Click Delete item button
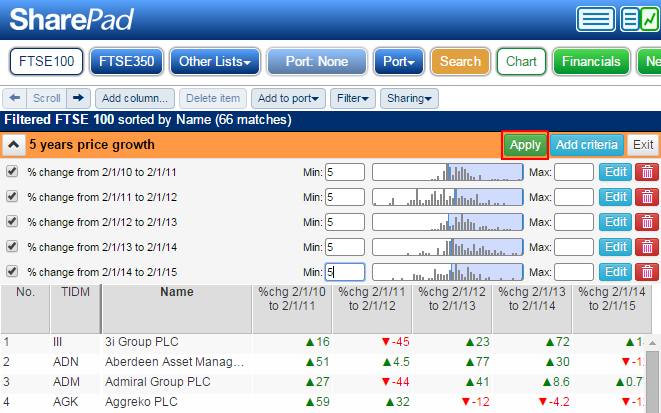 tap(213, 98)
